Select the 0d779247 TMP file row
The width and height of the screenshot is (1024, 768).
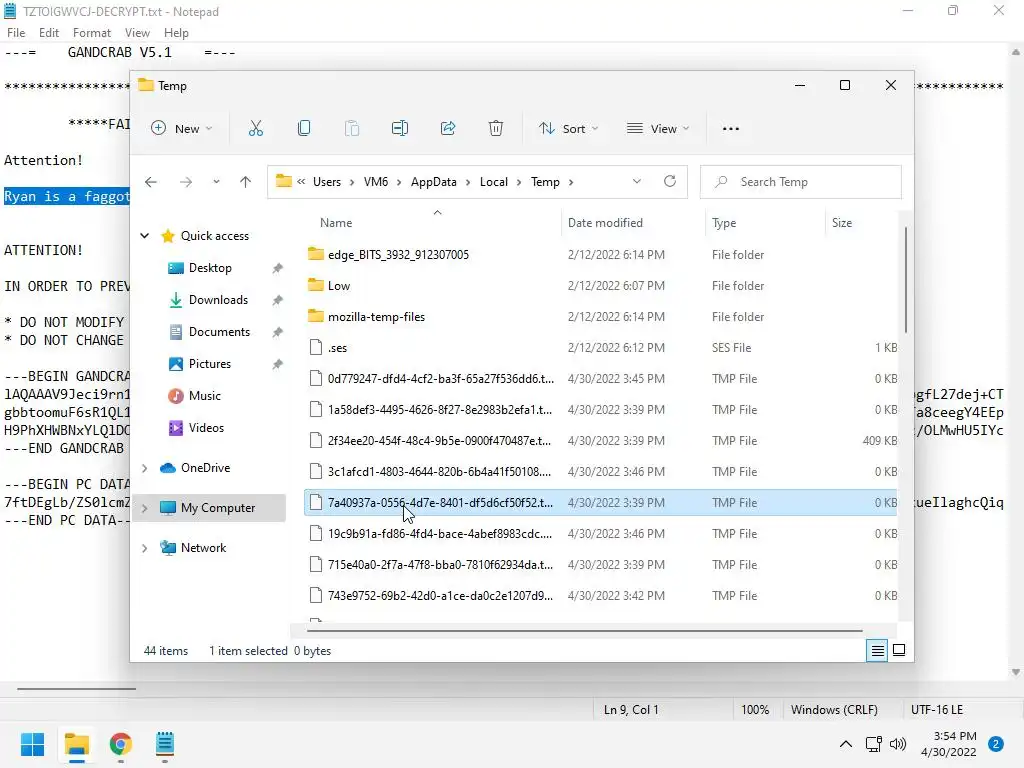601,379
